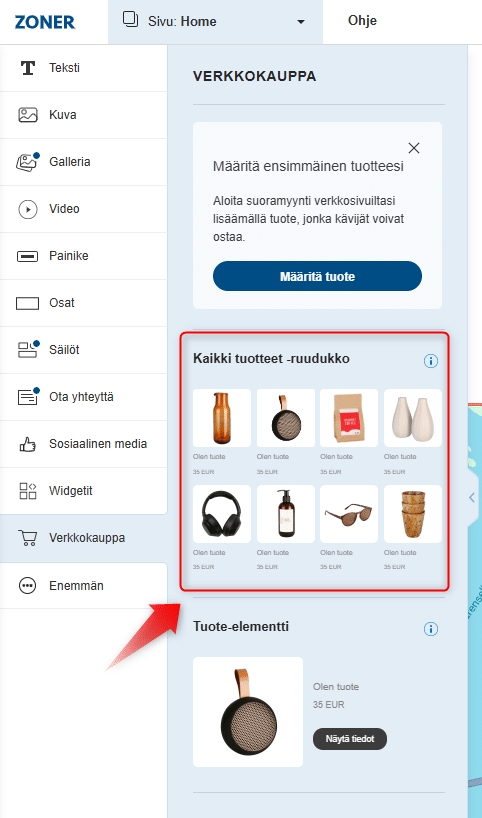This screenshot has width=482, height=818.
Task: Collapse the side panel with chevron arrow
Action: pos(472,497)
